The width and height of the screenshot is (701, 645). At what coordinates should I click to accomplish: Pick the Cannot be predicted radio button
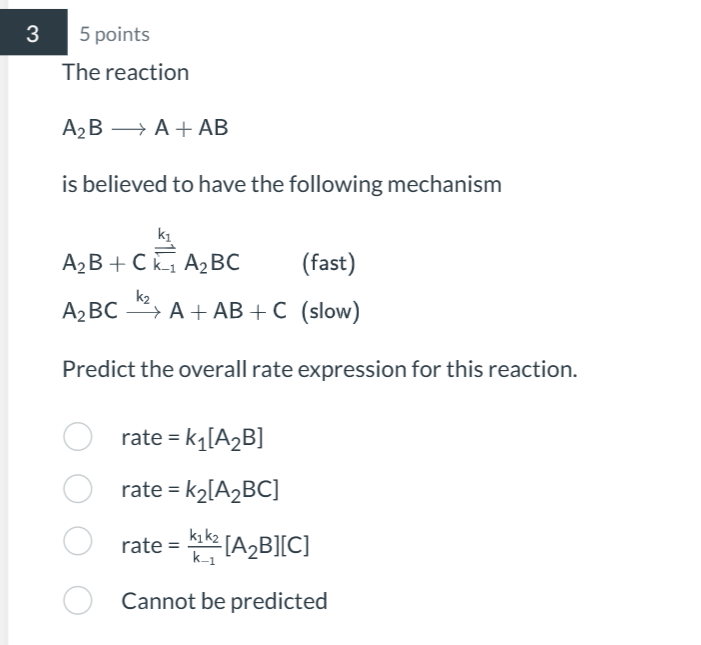coord(78,601)
